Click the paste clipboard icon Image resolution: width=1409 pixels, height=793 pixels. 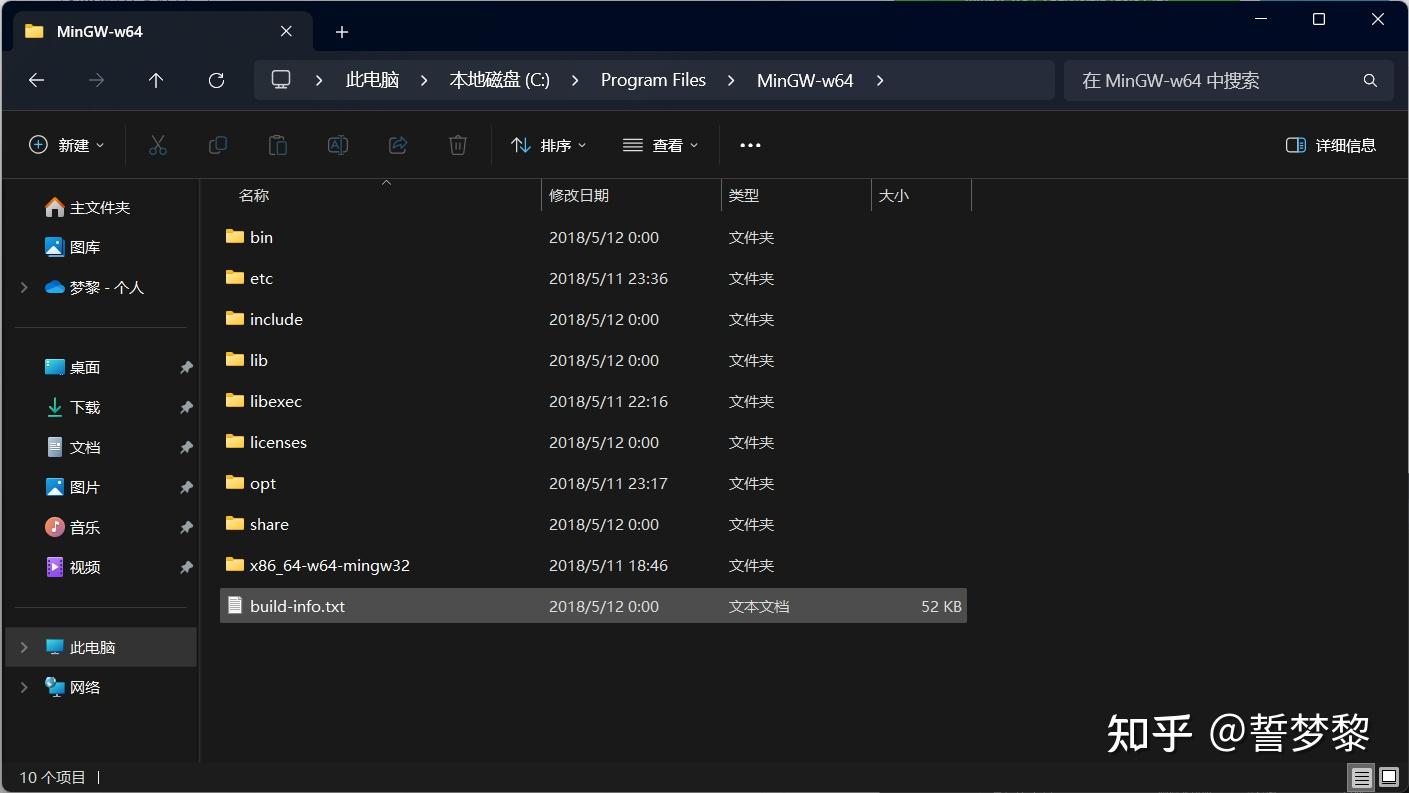pyautogui.click(x=278, y=145)
